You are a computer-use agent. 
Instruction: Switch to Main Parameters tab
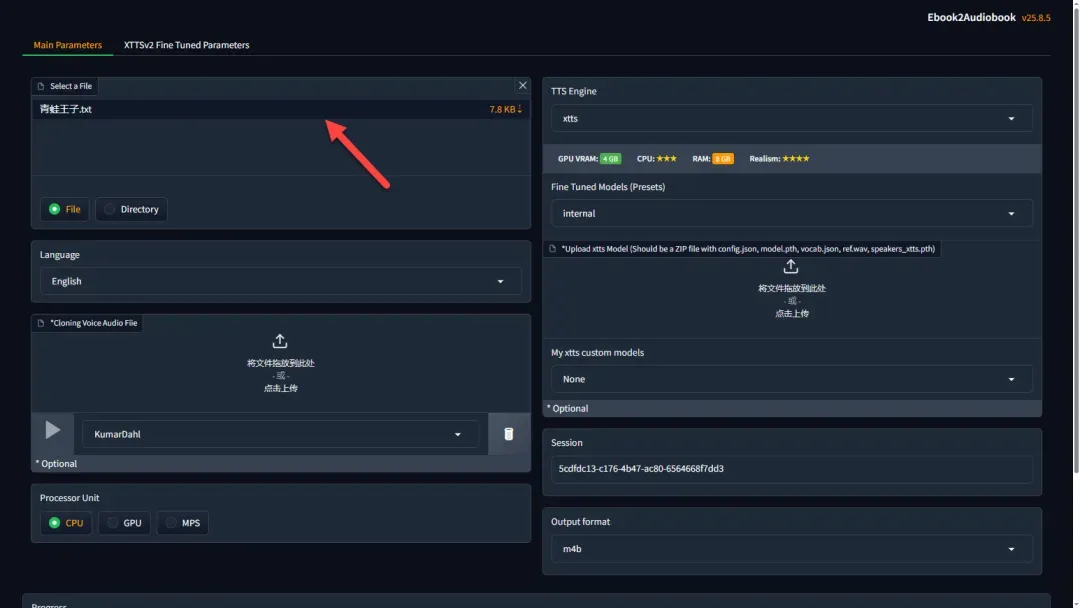click(68, 45)
